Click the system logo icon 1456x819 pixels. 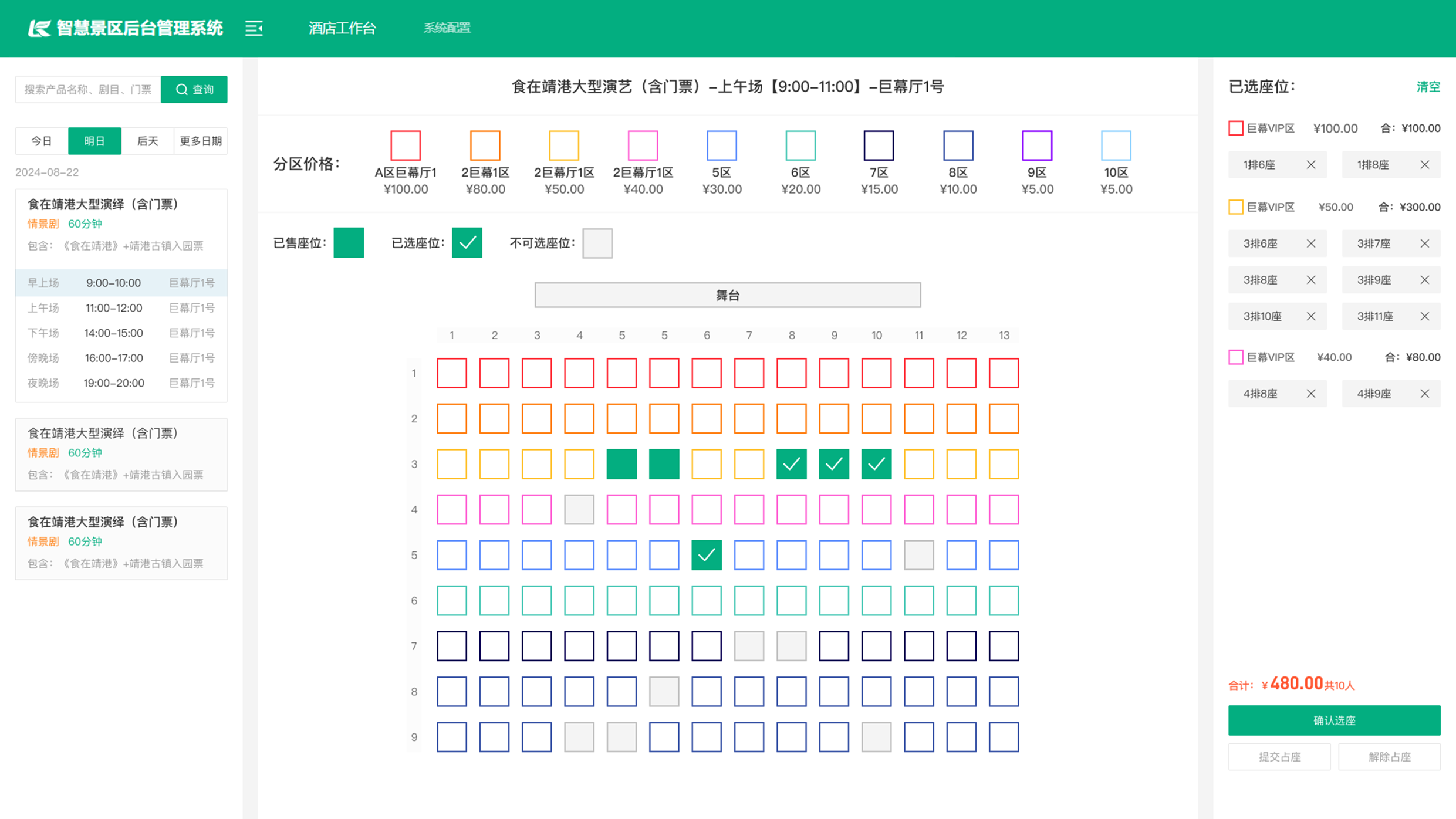pos(39,28)
